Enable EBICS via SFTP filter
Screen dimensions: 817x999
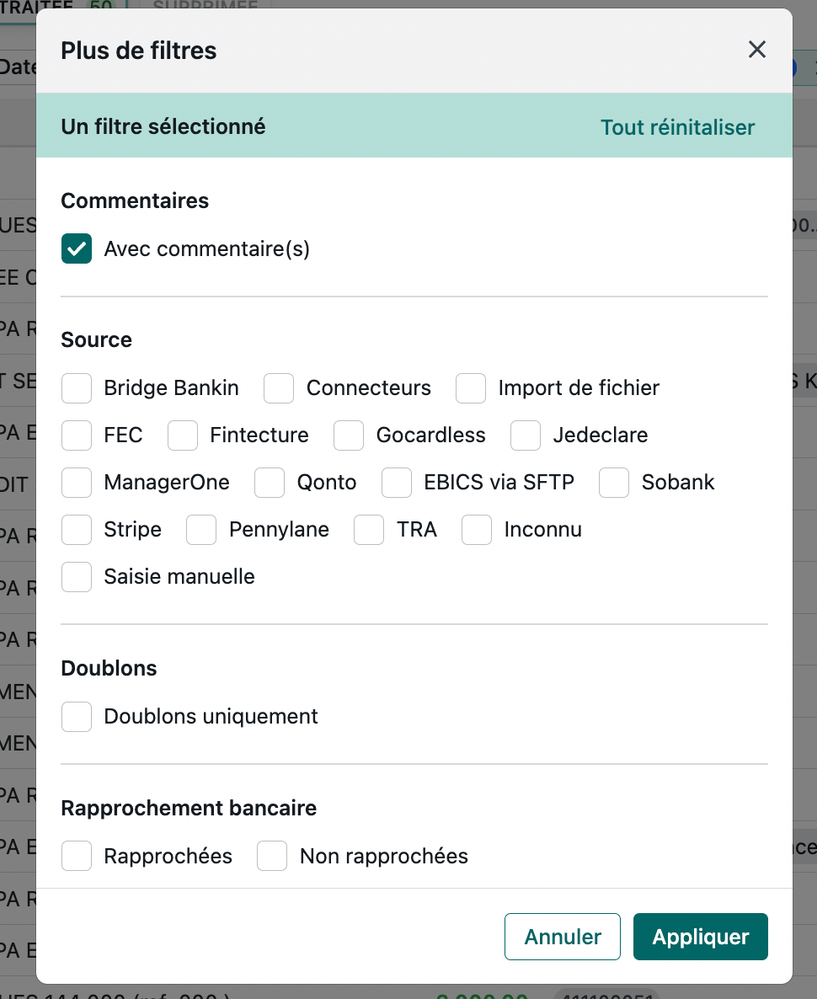pyautogui.click(x=397, y=482)
